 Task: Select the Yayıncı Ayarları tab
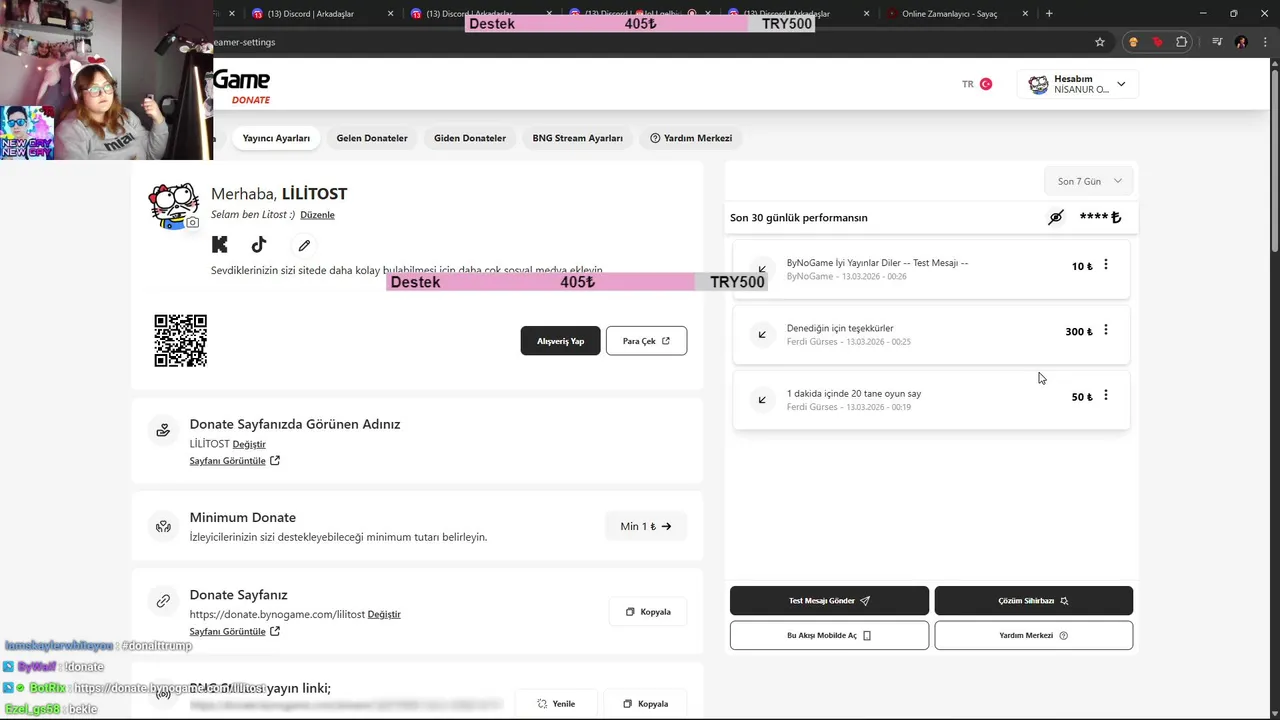pos(276,138)
